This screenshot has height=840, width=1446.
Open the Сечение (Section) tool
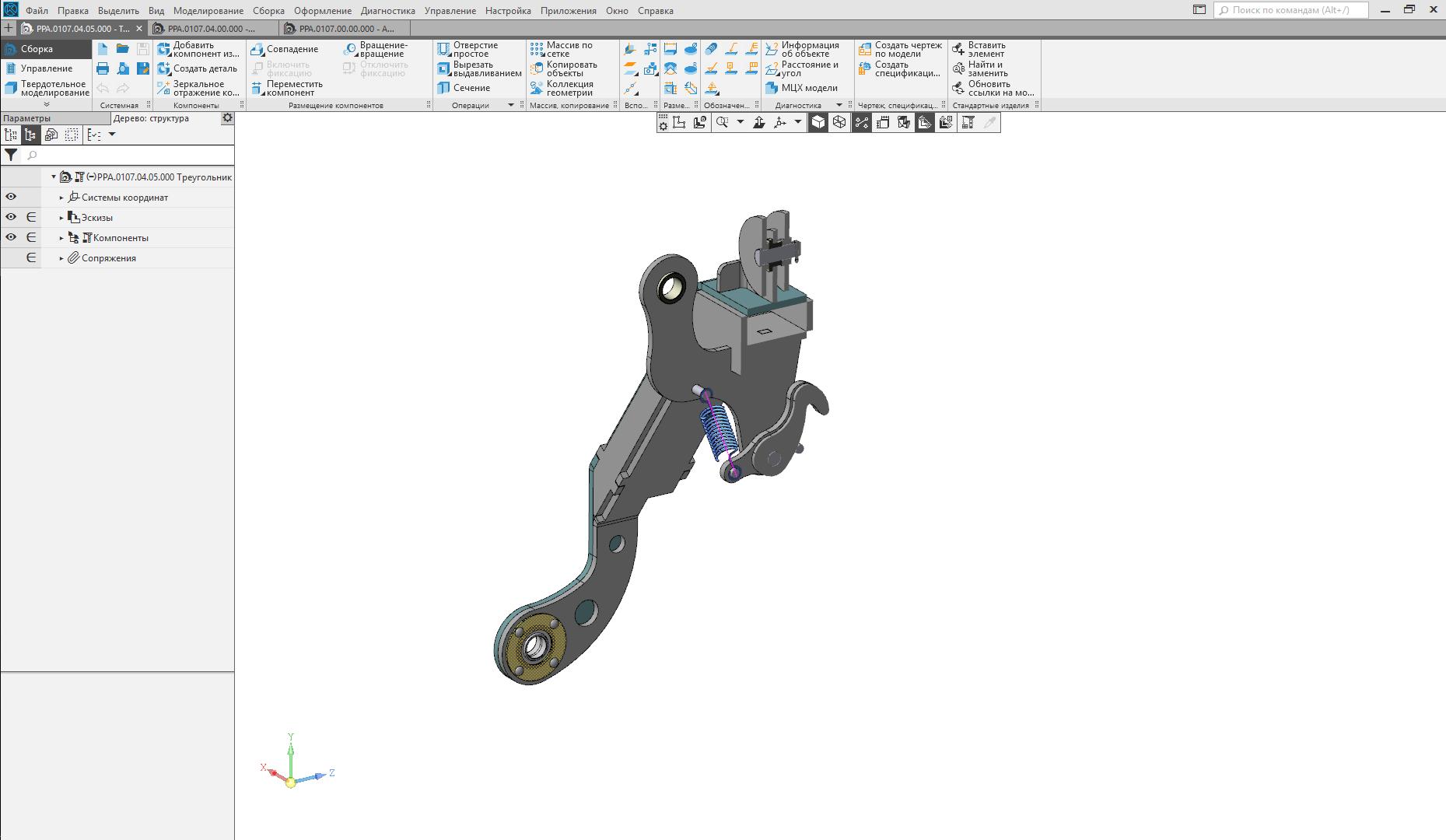pyautogui.click(x=464, y=88)
